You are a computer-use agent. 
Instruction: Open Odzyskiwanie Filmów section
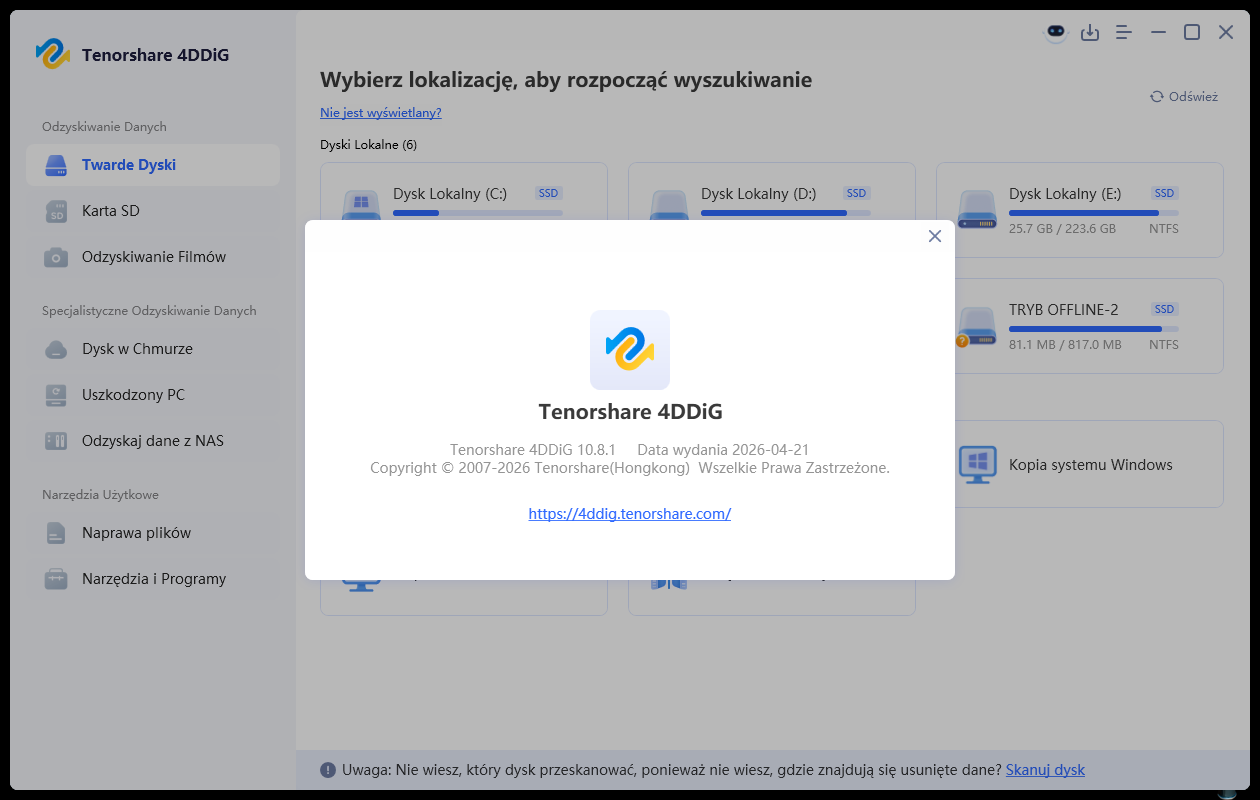pos(153,257)
